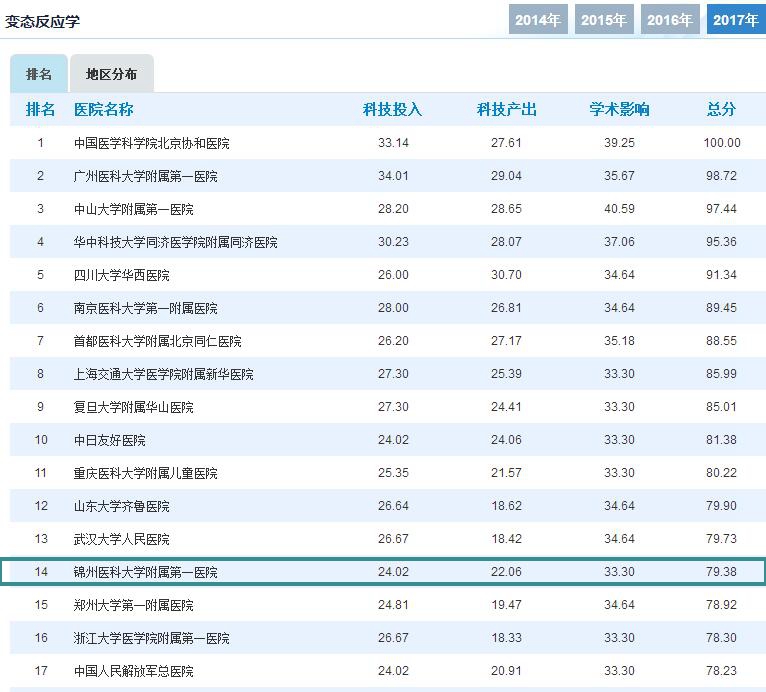Click total score 78.23
The image size is (766, 692).
pyautogui.click(x=722, y=671)
